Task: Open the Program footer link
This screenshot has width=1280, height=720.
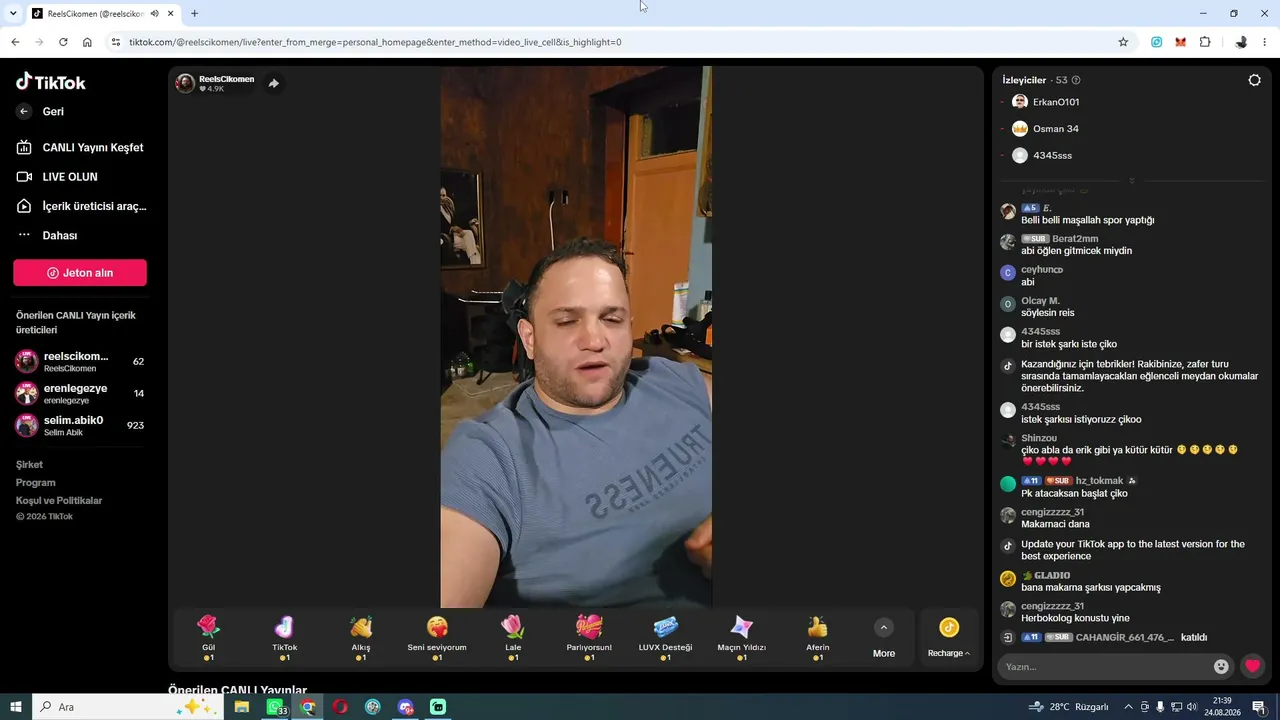Action: [36, 482]
